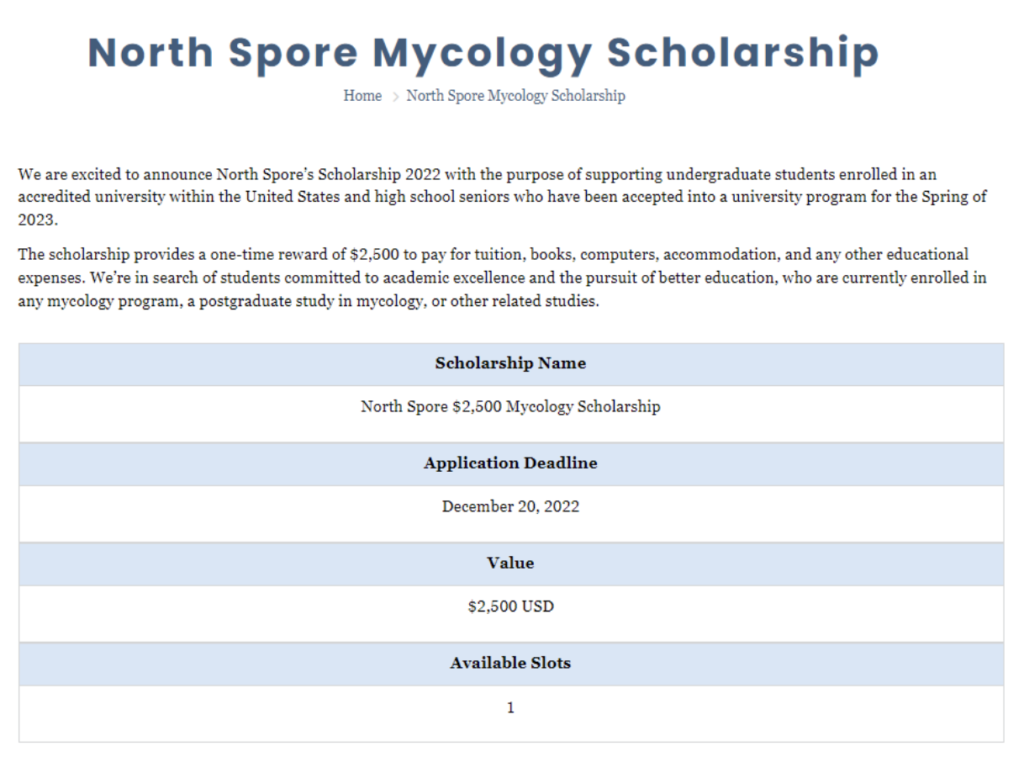The height and width of the screenshot is (757, 1024).
Task: Select North Spore Mycology Scholarship breadcrumb
Action: click(x=515, y=96)
